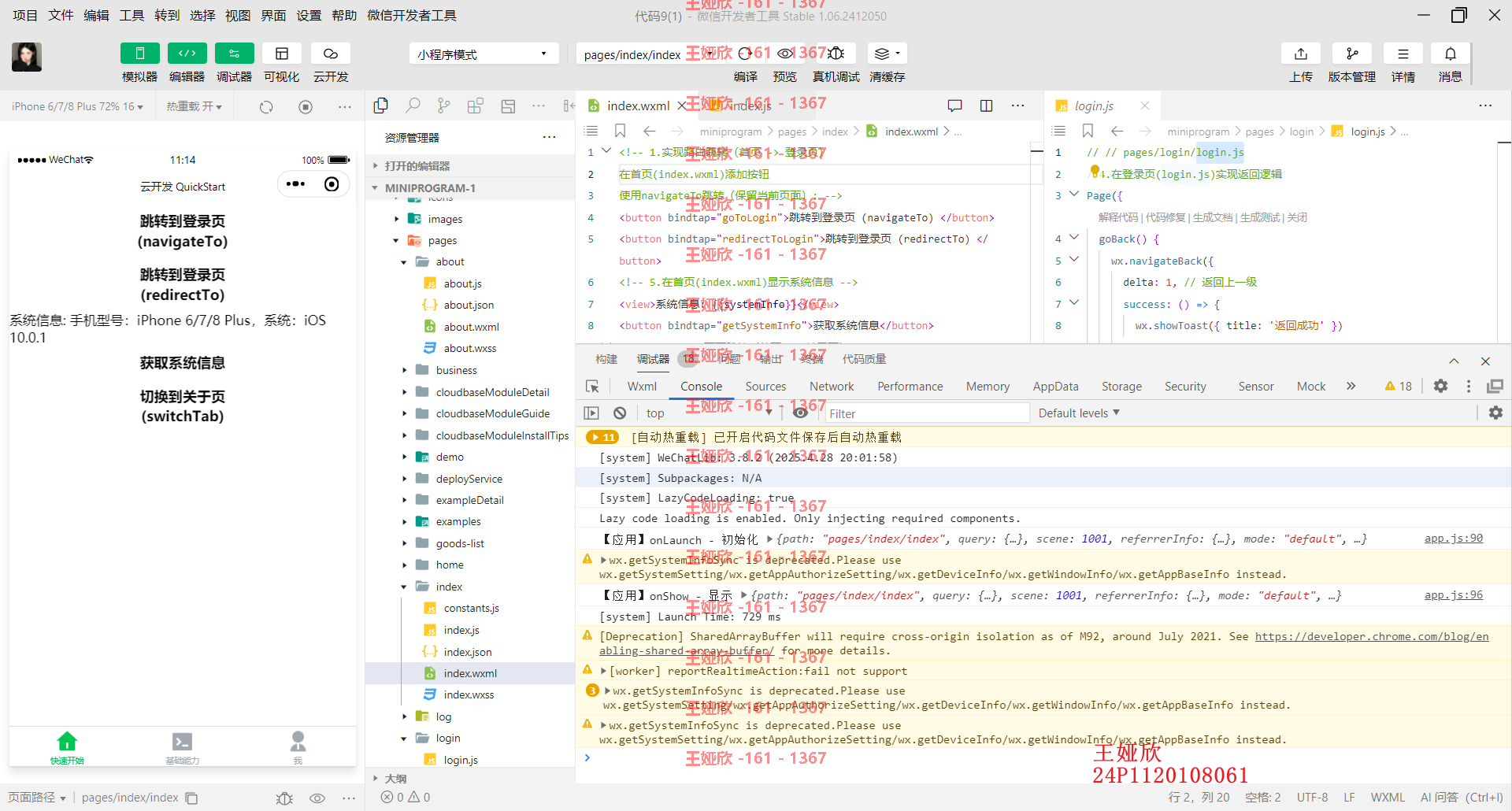This screenshot has height=811, width=1512.
Task: Toggle console sidebar panel
Action: 591,413
